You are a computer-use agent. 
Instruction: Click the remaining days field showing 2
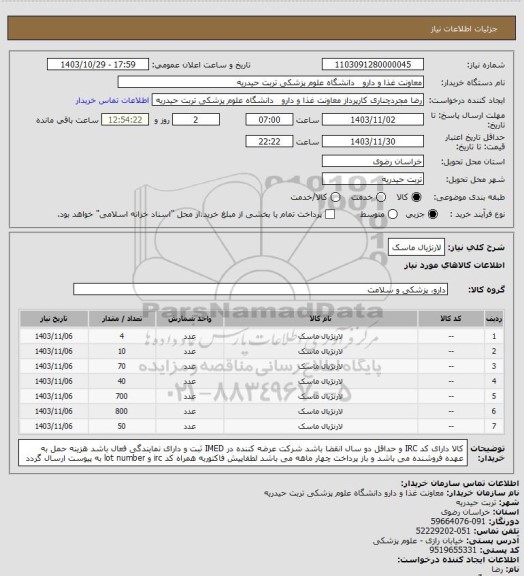(x=196, y=120)
